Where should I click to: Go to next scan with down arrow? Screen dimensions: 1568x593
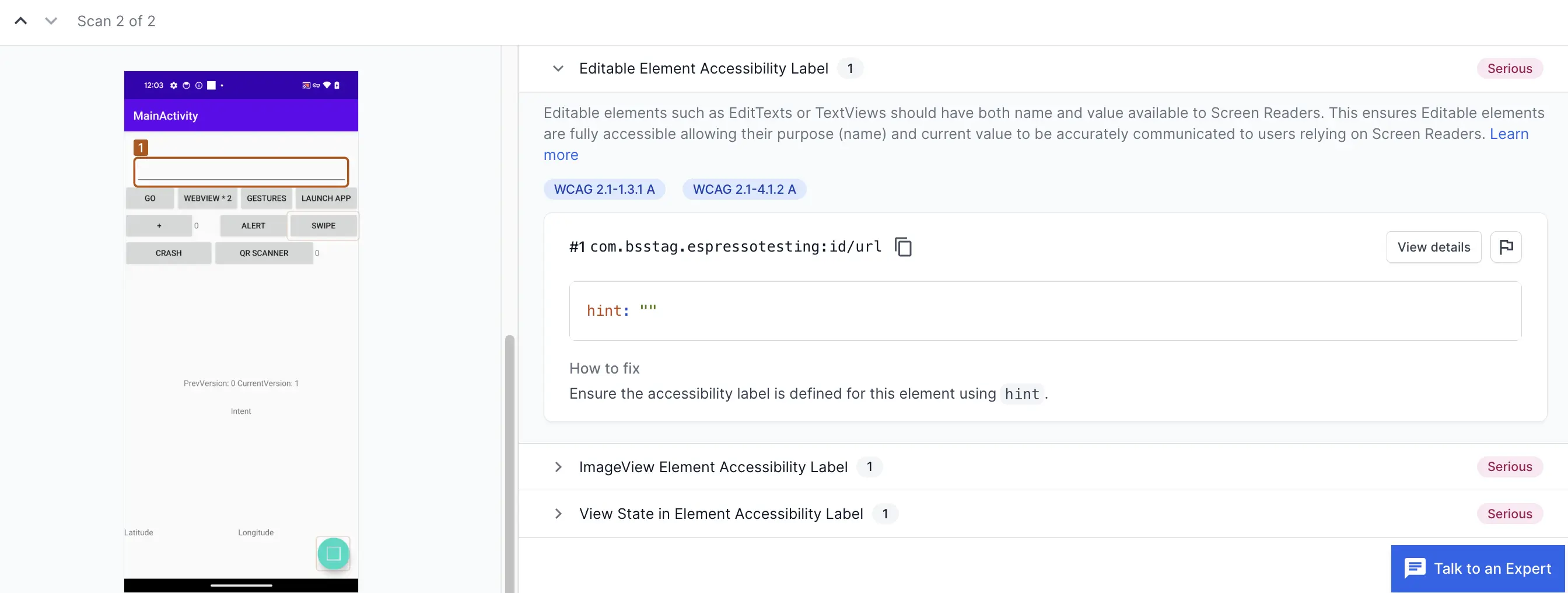click(x=51, y=22)
